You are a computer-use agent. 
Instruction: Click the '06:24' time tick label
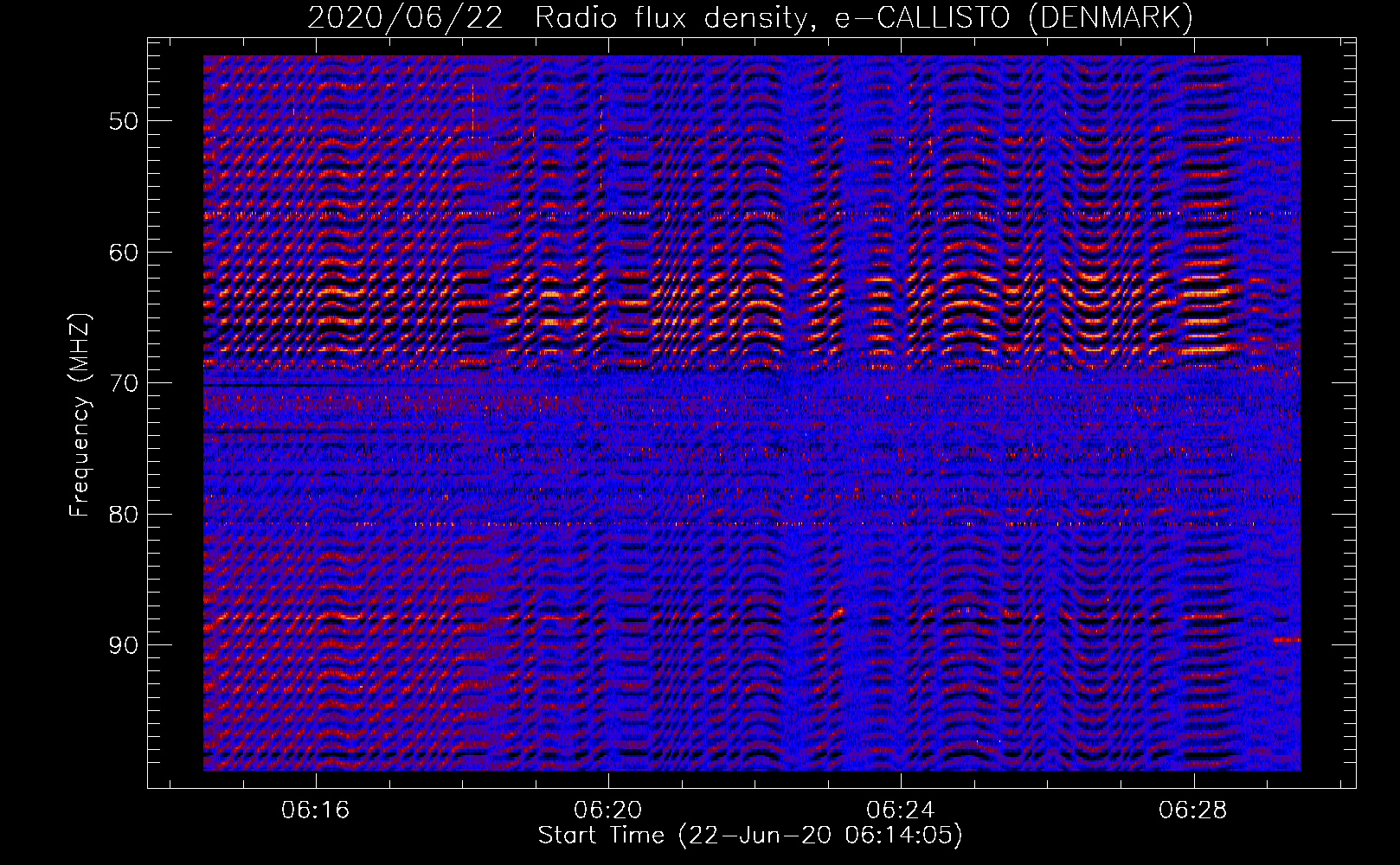901,811
